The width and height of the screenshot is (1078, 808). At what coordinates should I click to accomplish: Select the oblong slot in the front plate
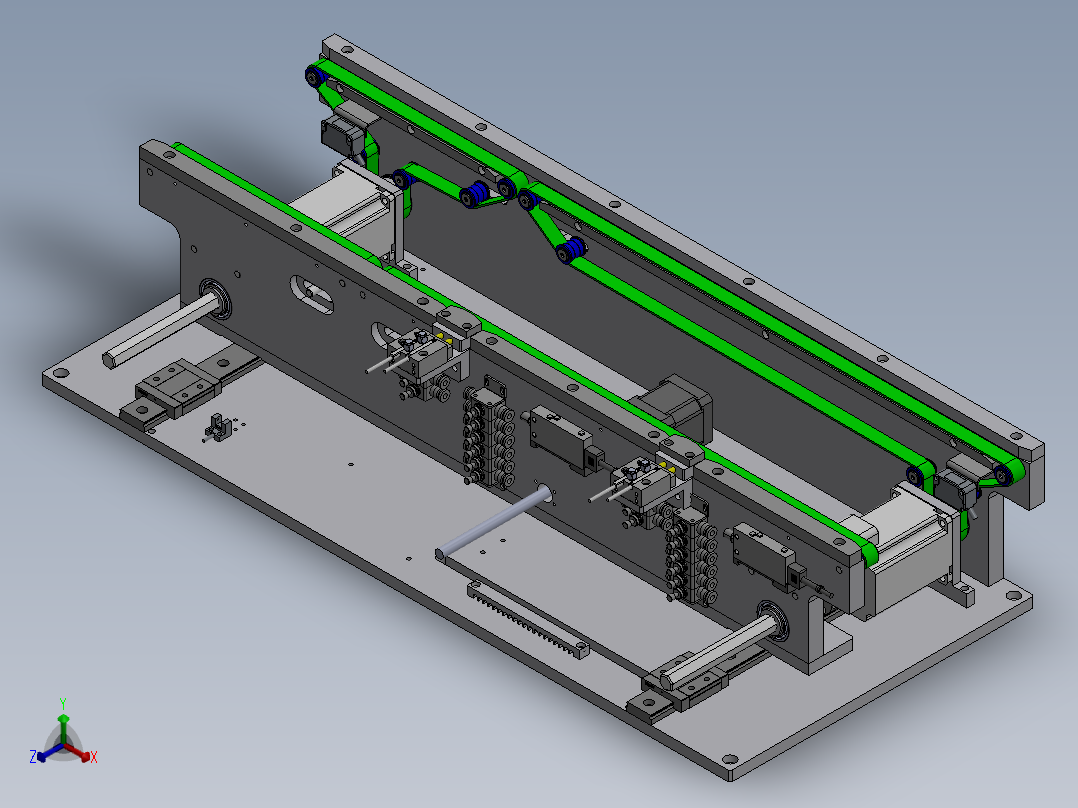pos(311,294)
